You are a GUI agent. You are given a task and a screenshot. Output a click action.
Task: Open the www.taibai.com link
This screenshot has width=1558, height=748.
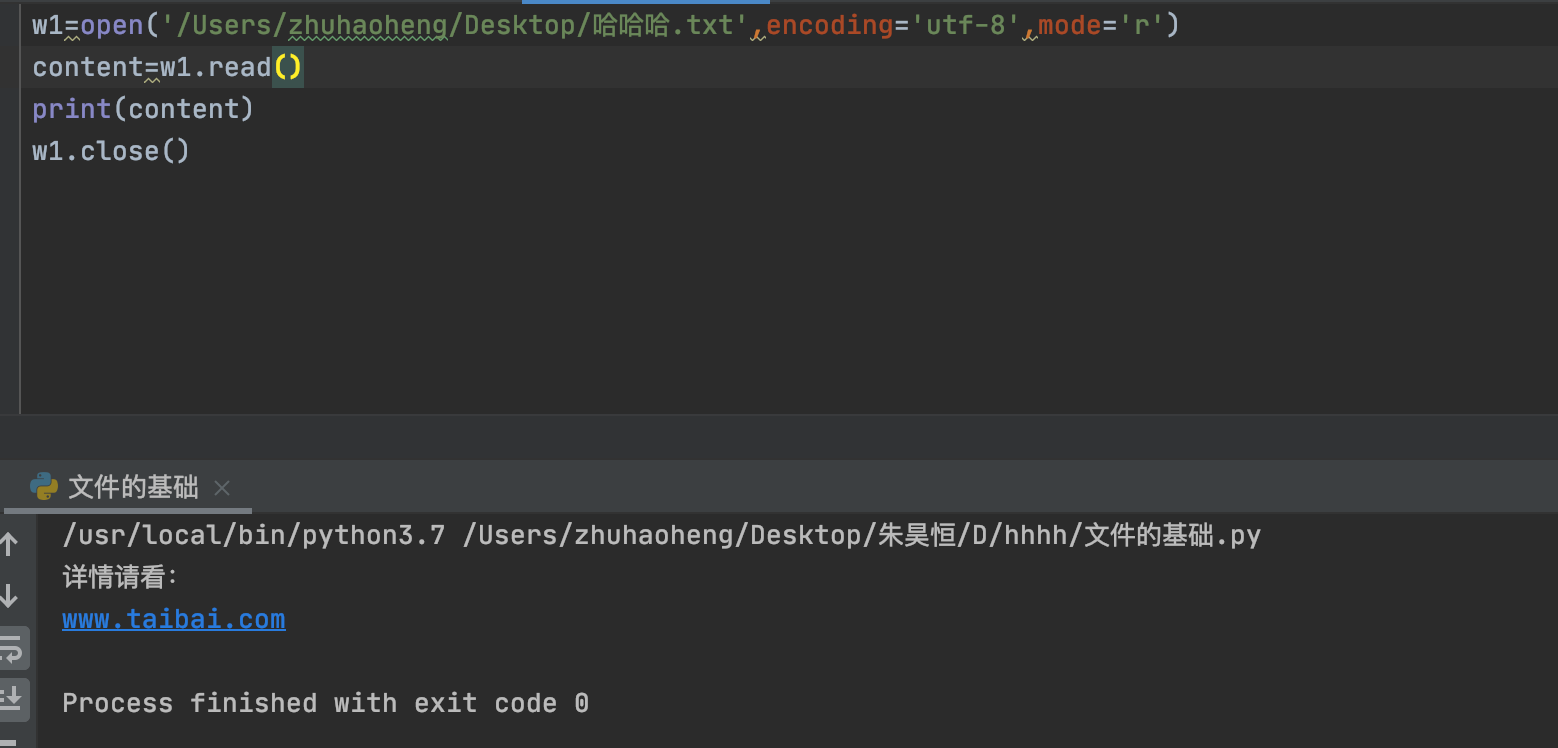point(173,618)
